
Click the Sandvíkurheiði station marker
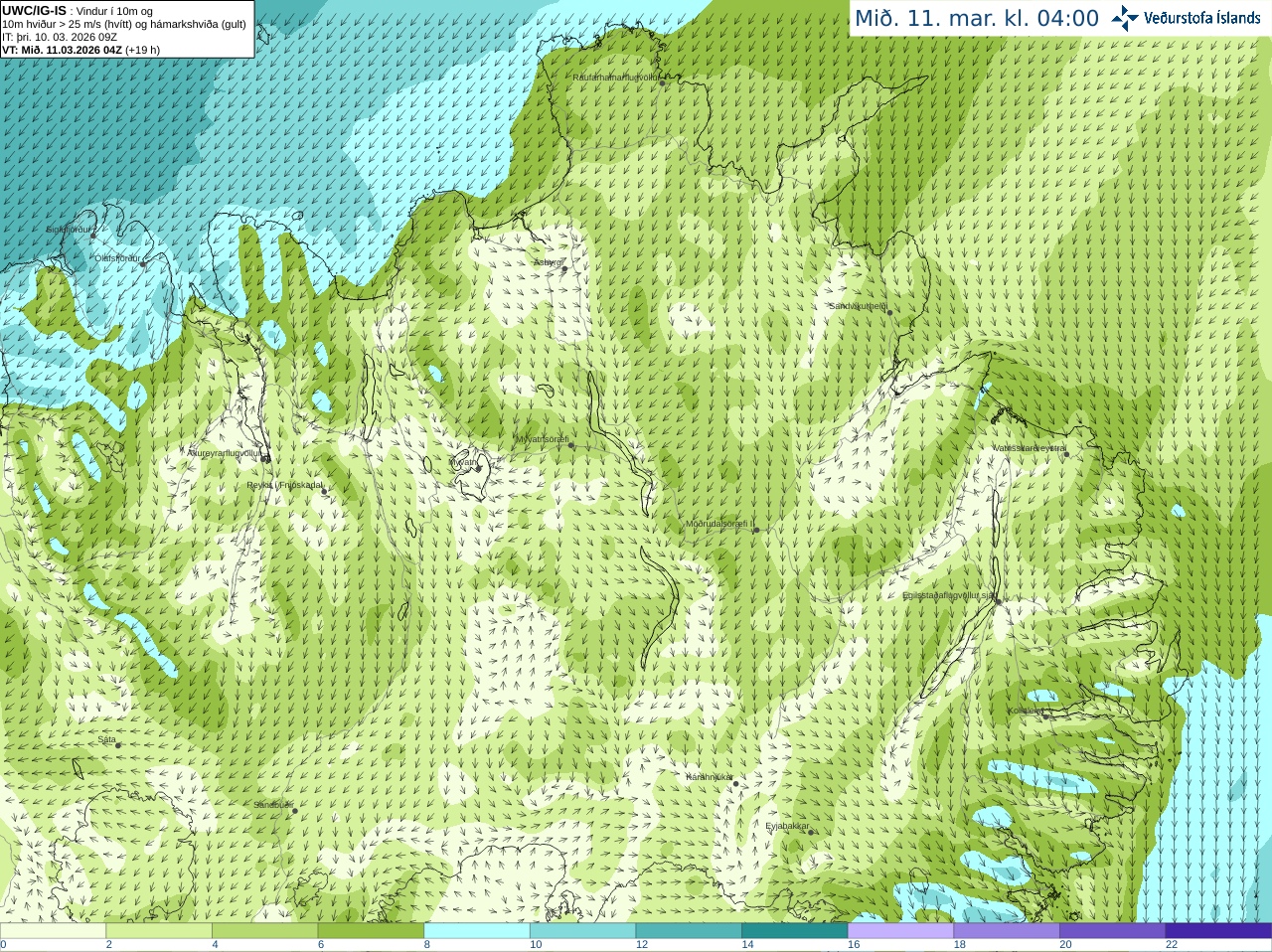point(889,312)
